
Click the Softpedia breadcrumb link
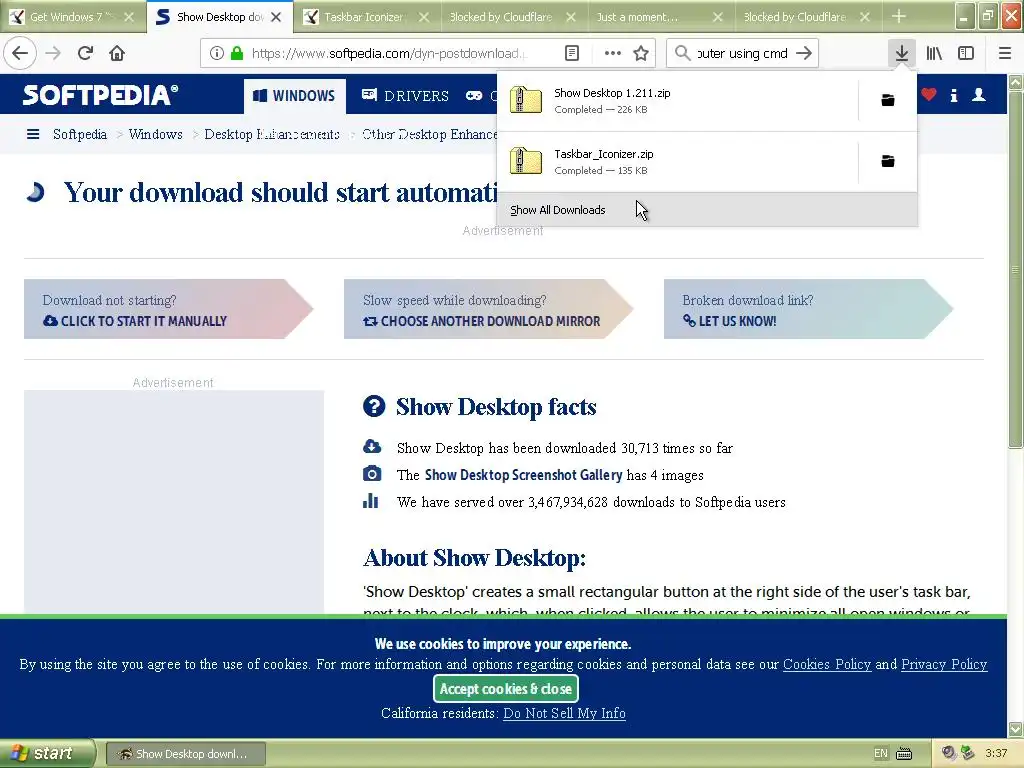[x=80, y=134]
